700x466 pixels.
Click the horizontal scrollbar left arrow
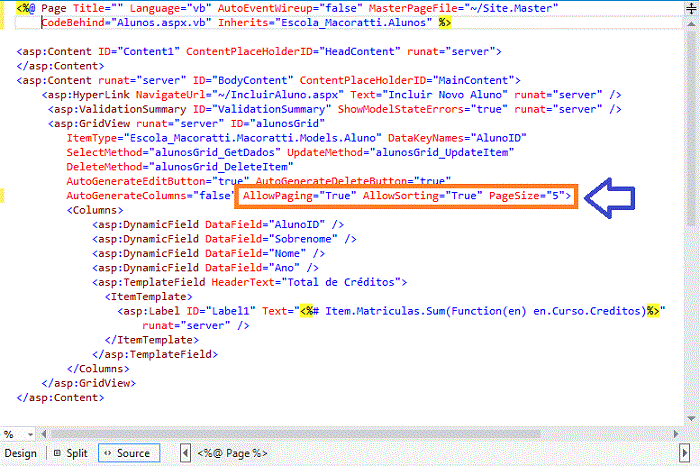coord(44,434)
